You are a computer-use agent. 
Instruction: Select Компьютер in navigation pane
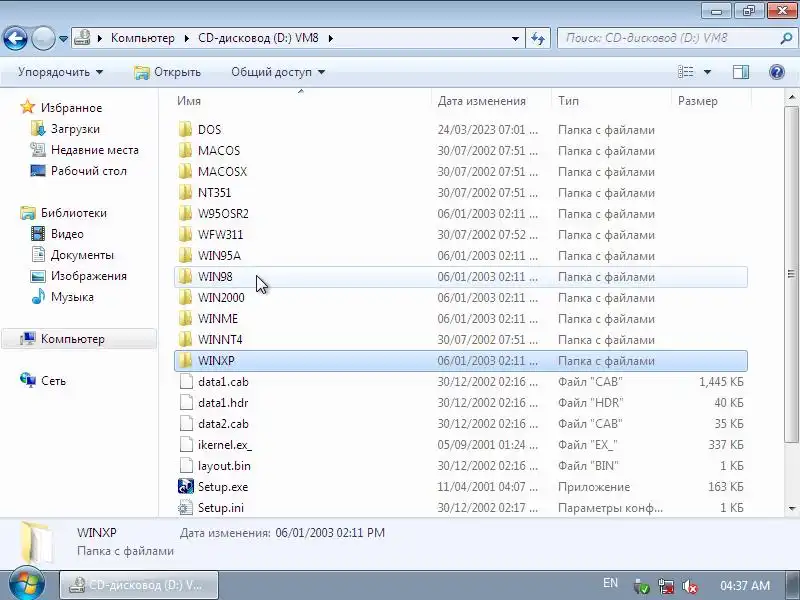(x=72, y=339)
